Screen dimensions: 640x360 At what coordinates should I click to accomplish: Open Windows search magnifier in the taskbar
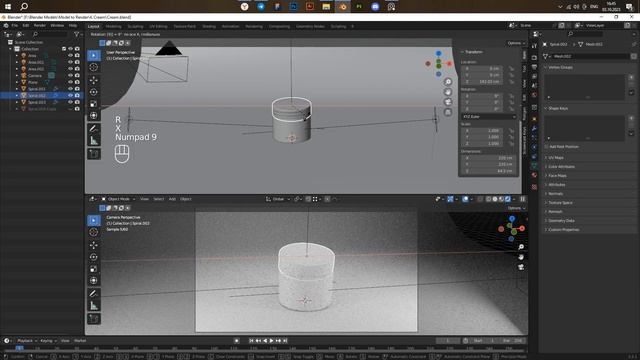[x=24, y=7]
